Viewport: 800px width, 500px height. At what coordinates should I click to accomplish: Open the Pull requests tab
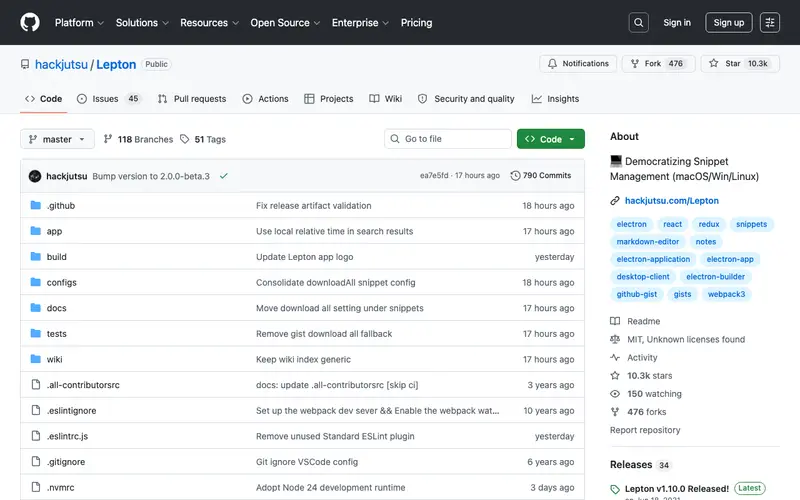coord(192,99)
